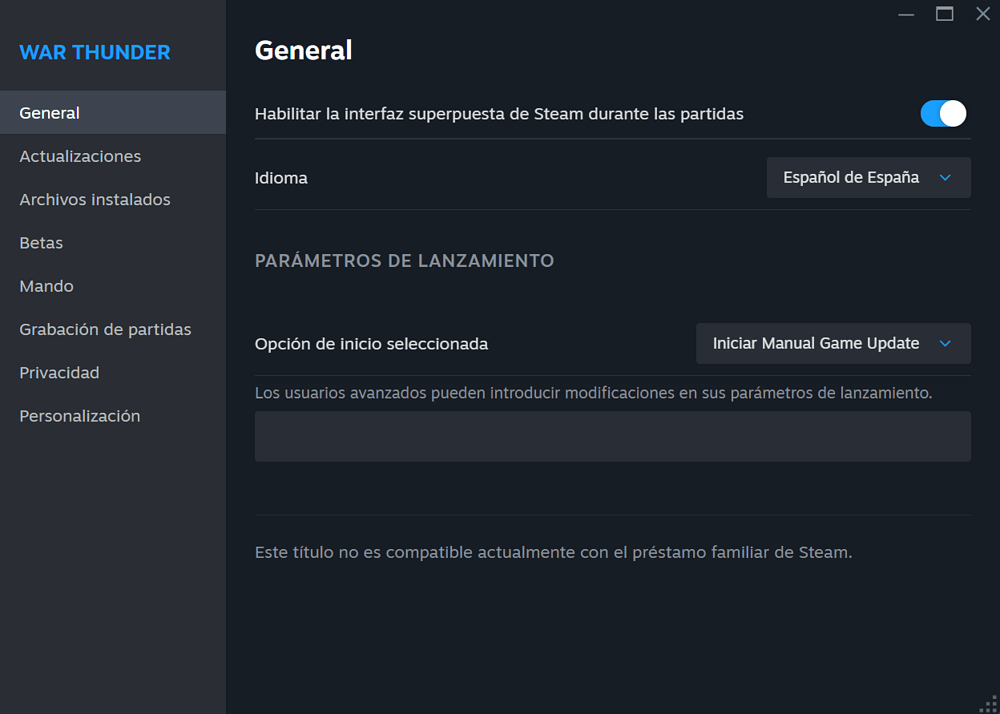This screenshot has width=1000, height=714.
Task: Select General in the sidebar
Action: click(x=49, y=112)
